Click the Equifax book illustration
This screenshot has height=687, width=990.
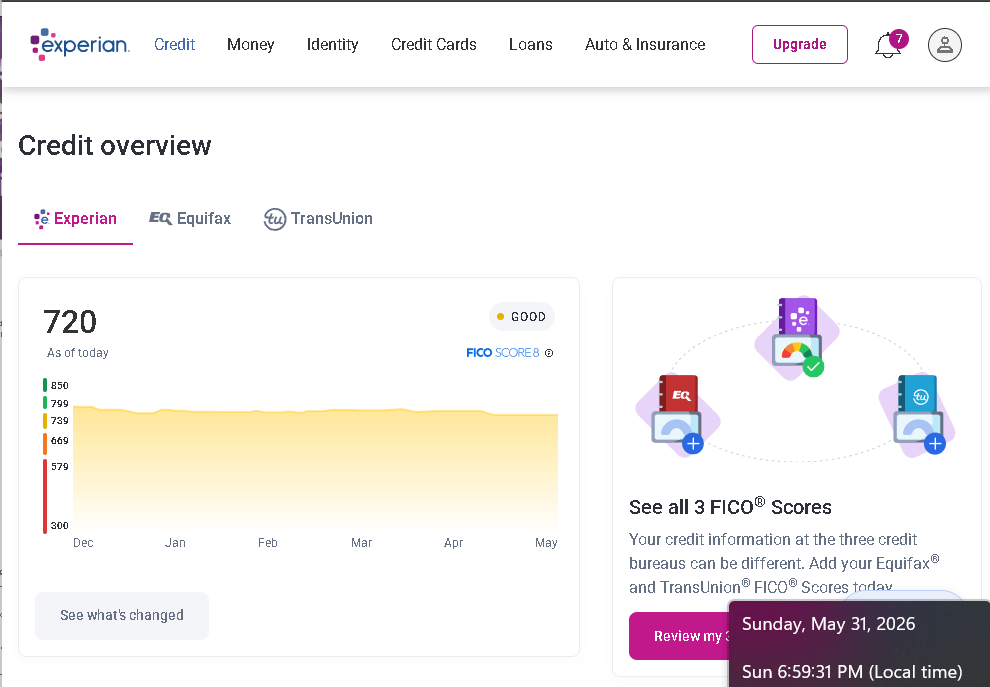678,413
